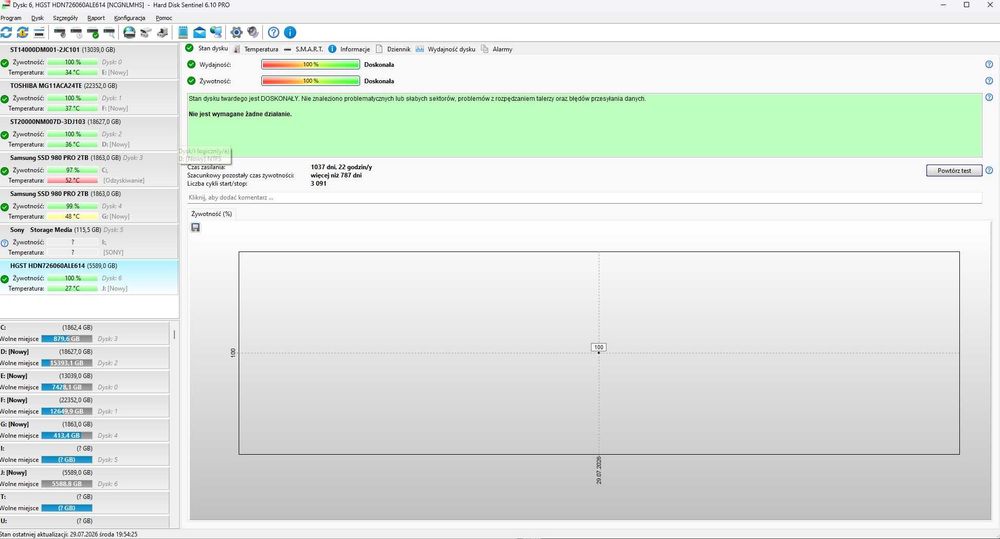Switch to the Alarmy tab
The image size is (1000, 539).
[497, 49]
